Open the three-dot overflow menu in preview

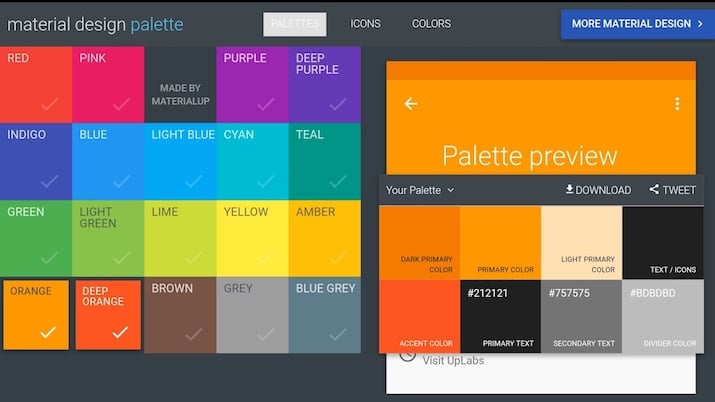(x=677, y=104)
